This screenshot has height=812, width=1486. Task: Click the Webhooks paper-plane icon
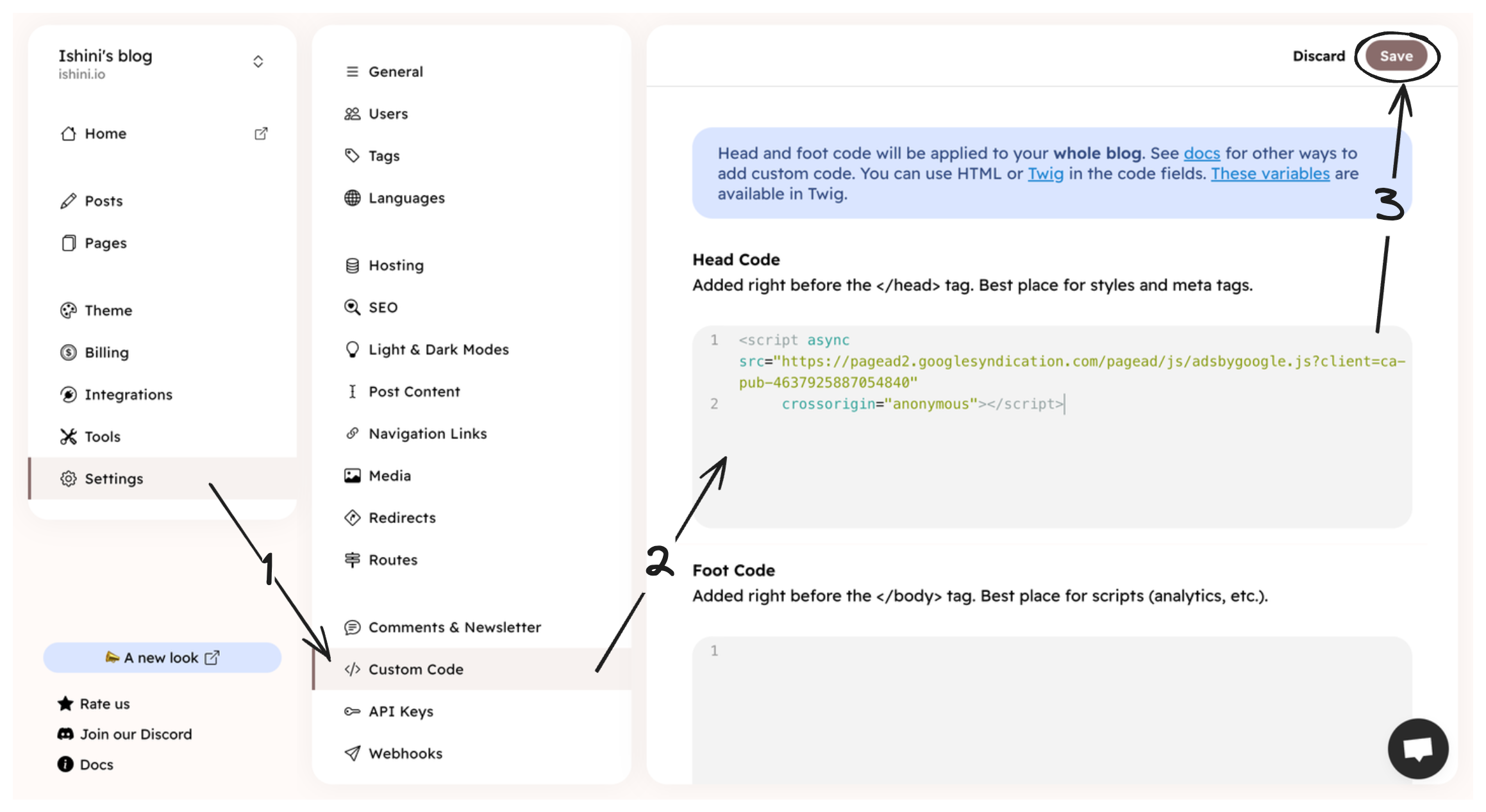click(352, 753)
